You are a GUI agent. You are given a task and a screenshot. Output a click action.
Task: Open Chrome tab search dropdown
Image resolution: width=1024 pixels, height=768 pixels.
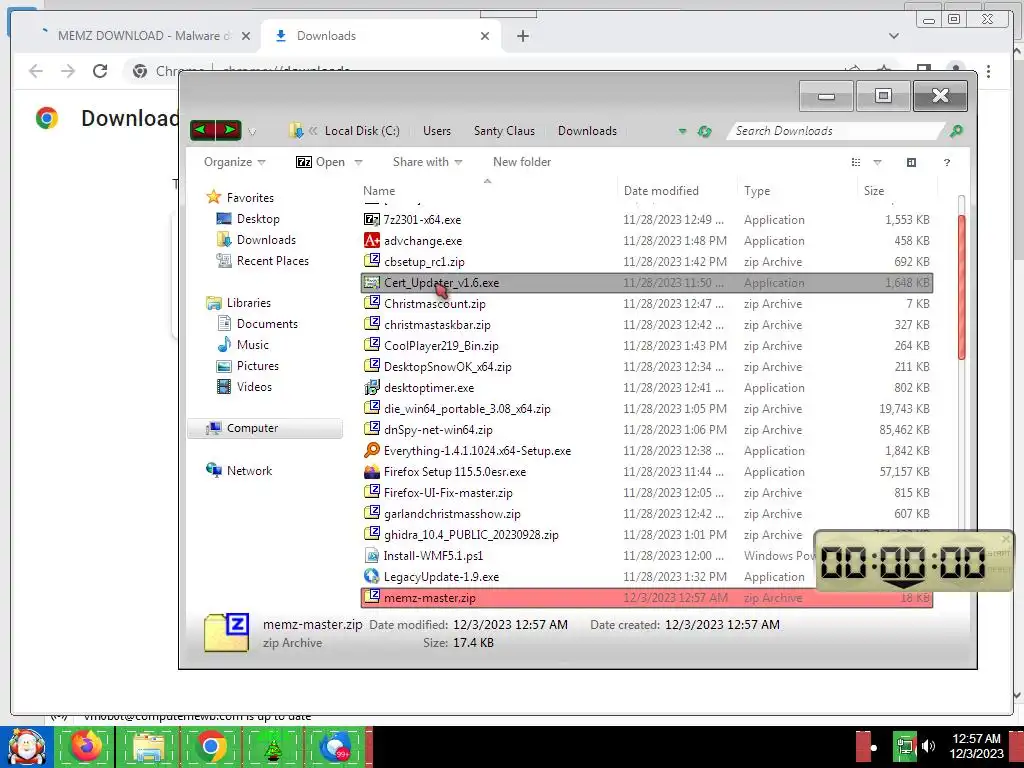[x=893, y=36]
